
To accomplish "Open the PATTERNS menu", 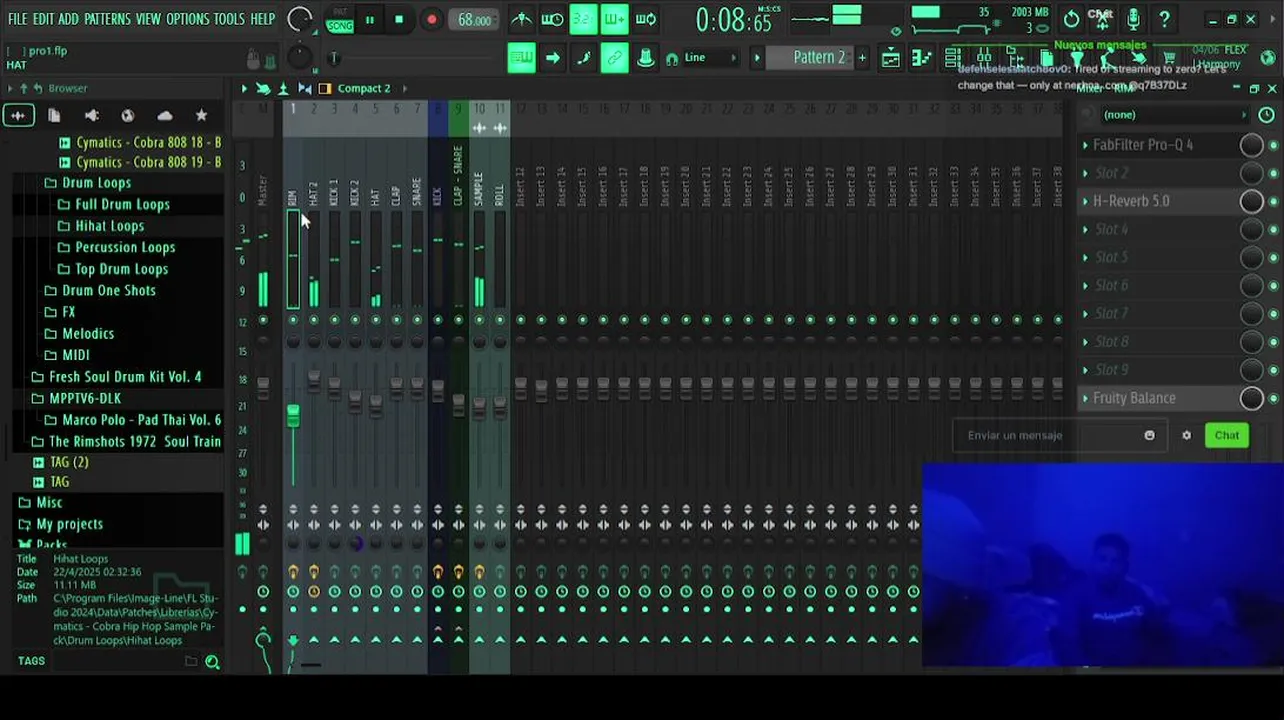I will [x=107, y=19].
